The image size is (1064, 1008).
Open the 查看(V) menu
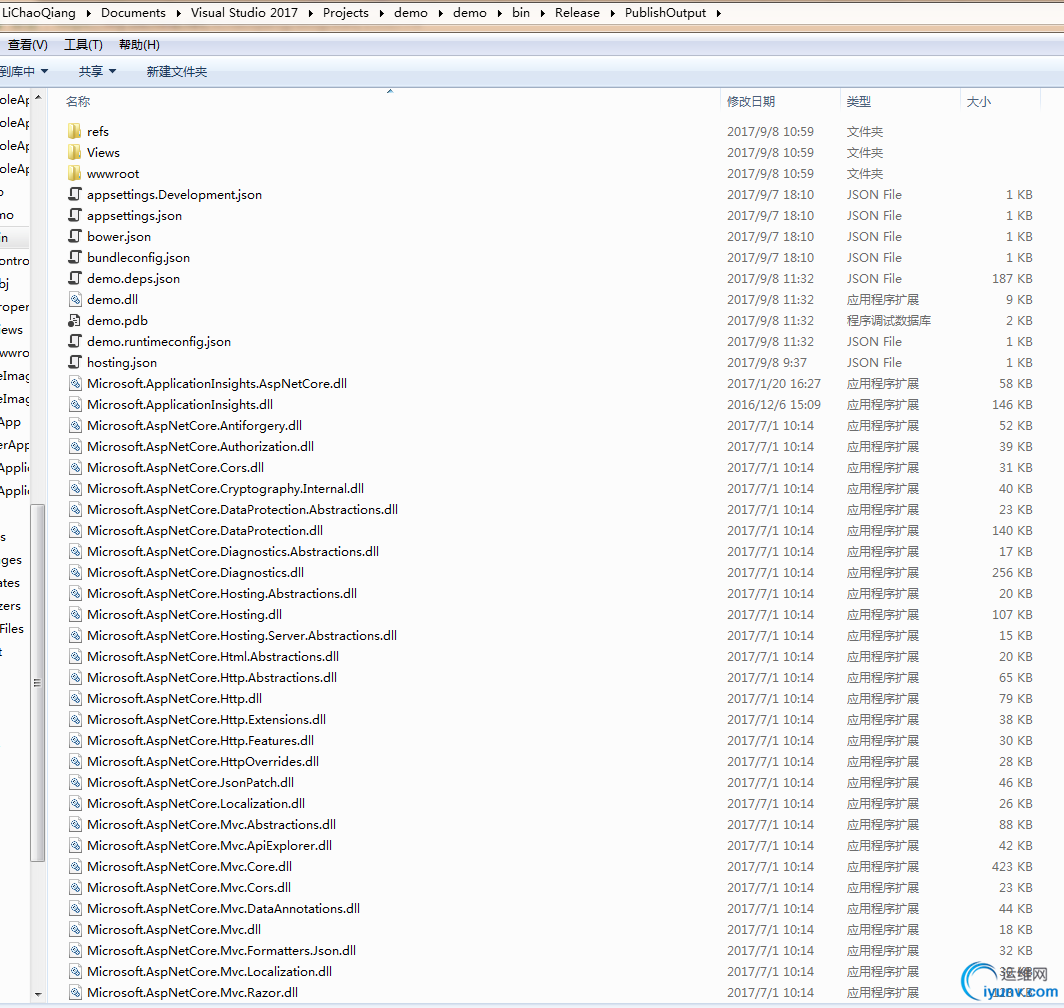tap(27, 45)
